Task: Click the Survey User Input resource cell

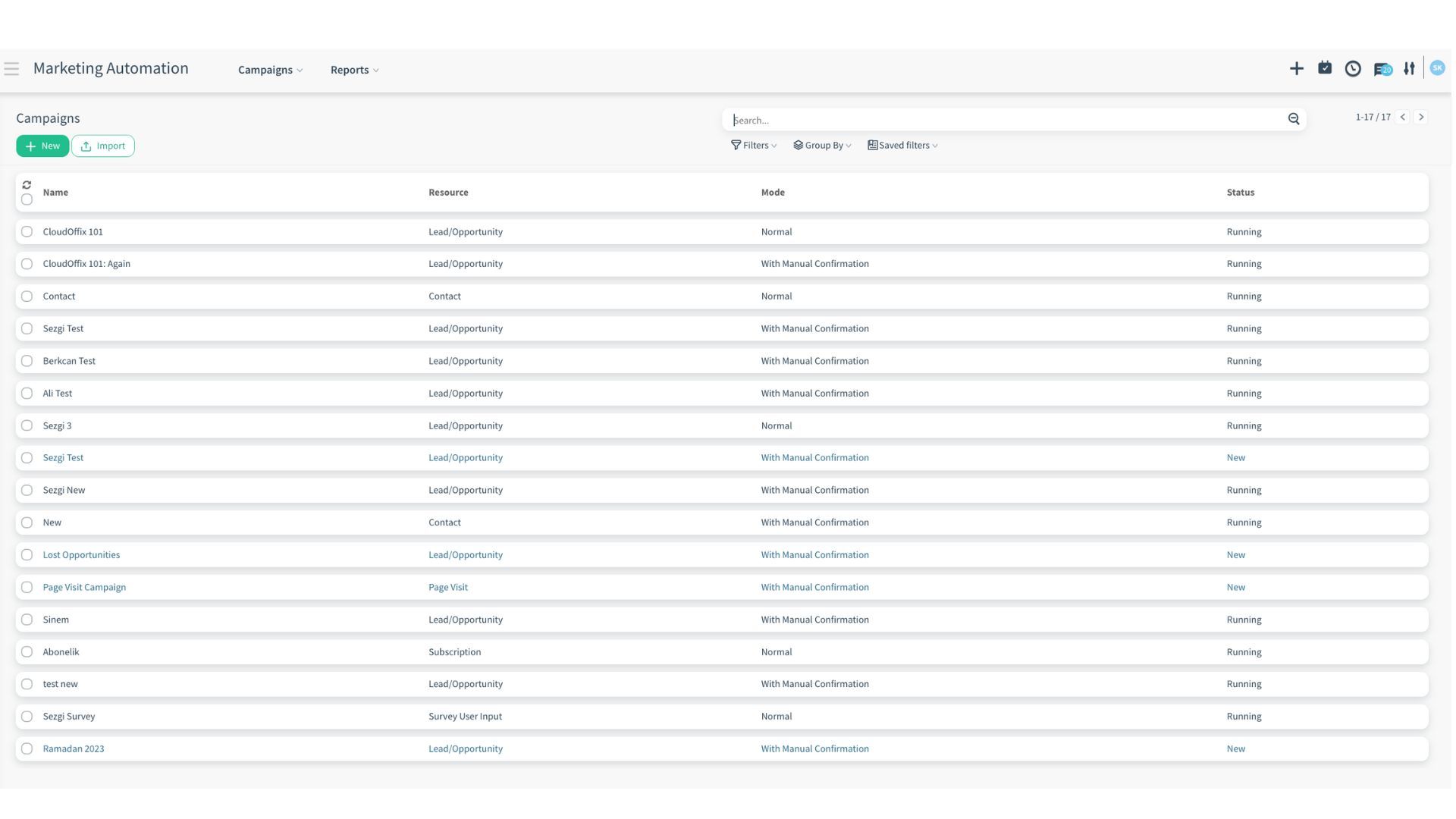Action: pos(465,717)
